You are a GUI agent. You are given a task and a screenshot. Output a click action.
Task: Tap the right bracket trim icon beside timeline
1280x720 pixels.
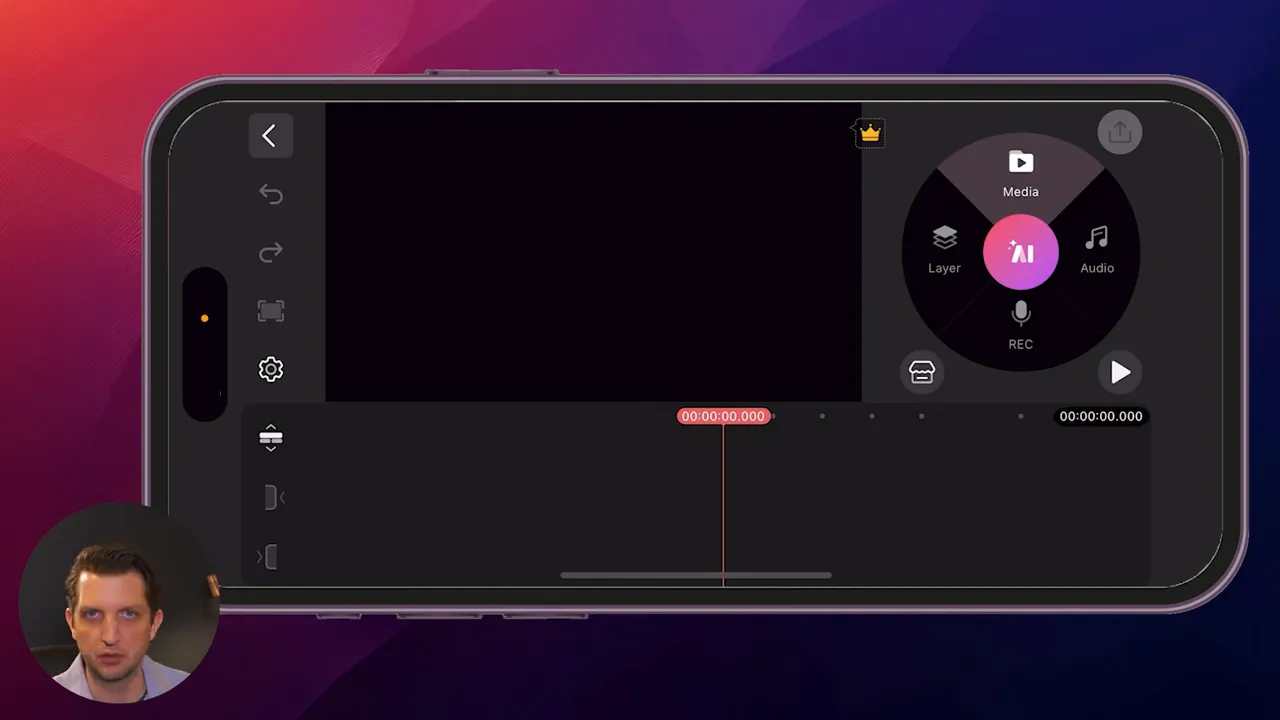click(272, 557)
